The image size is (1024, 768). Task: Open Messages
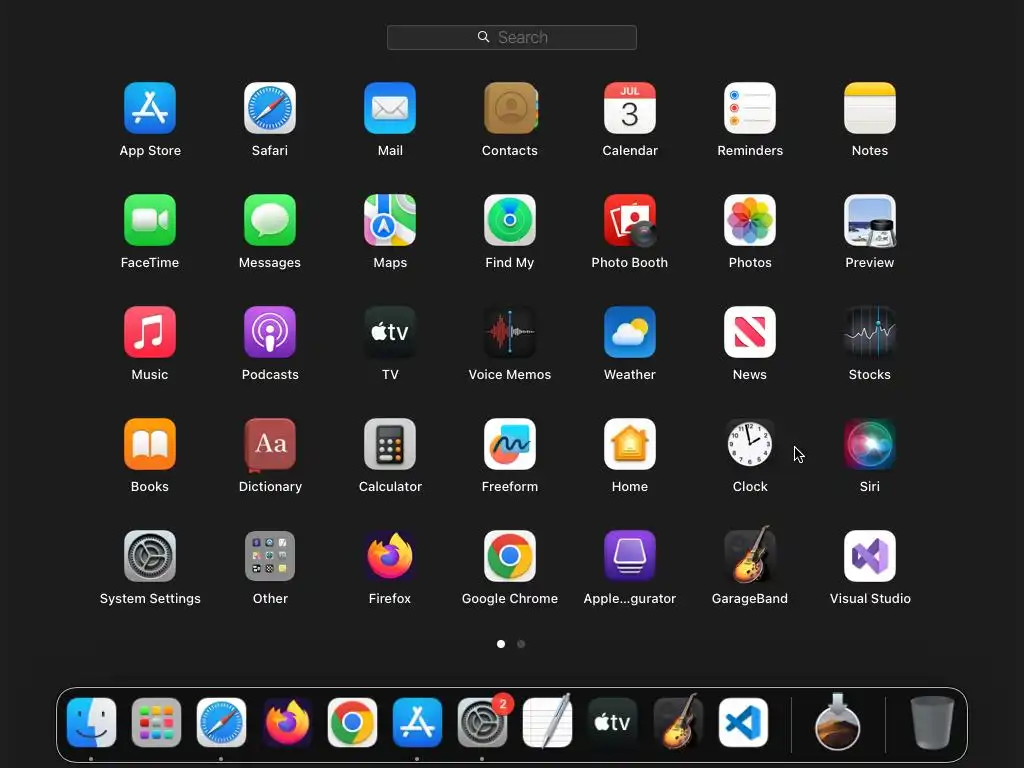point(270,220)
